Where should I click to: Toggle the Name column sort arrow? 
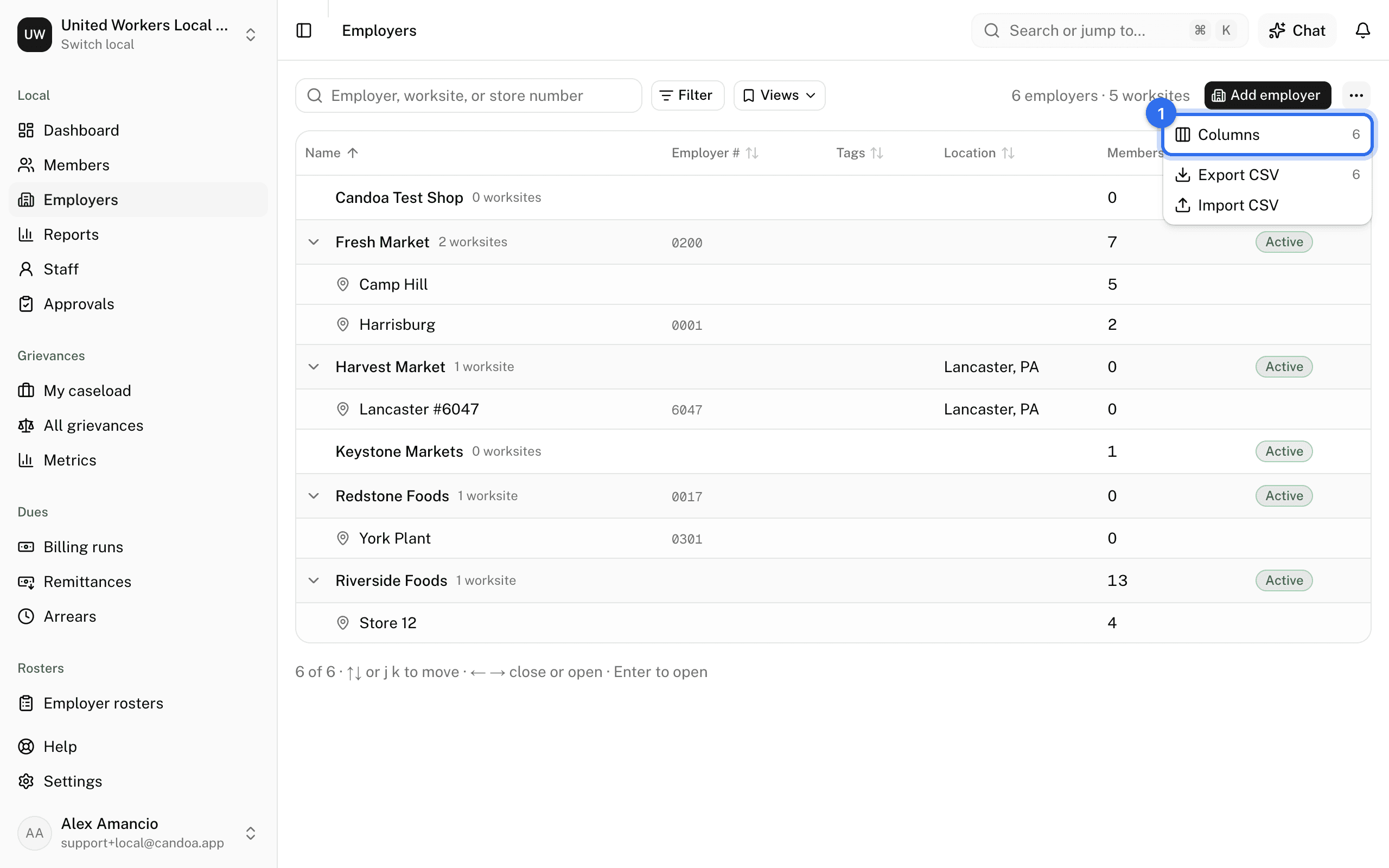pos(353,152)
